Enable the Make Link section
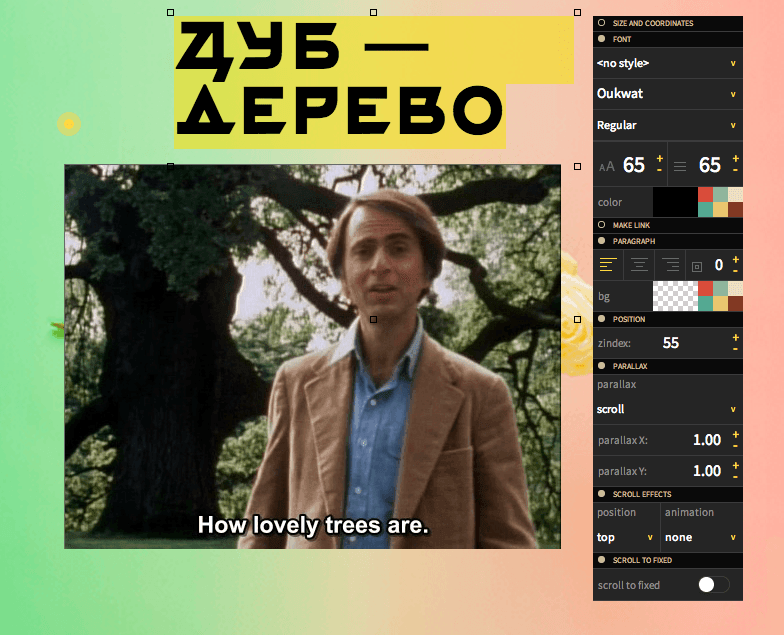Viewport: 784px width, 635px height. coord(602,224)
